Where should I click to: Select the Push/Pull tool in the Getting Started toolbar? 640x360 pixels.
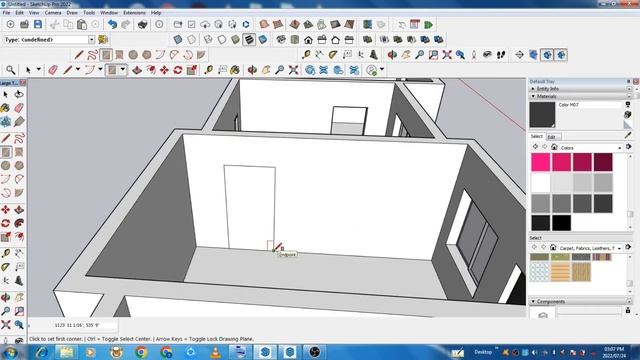(137, 70)
